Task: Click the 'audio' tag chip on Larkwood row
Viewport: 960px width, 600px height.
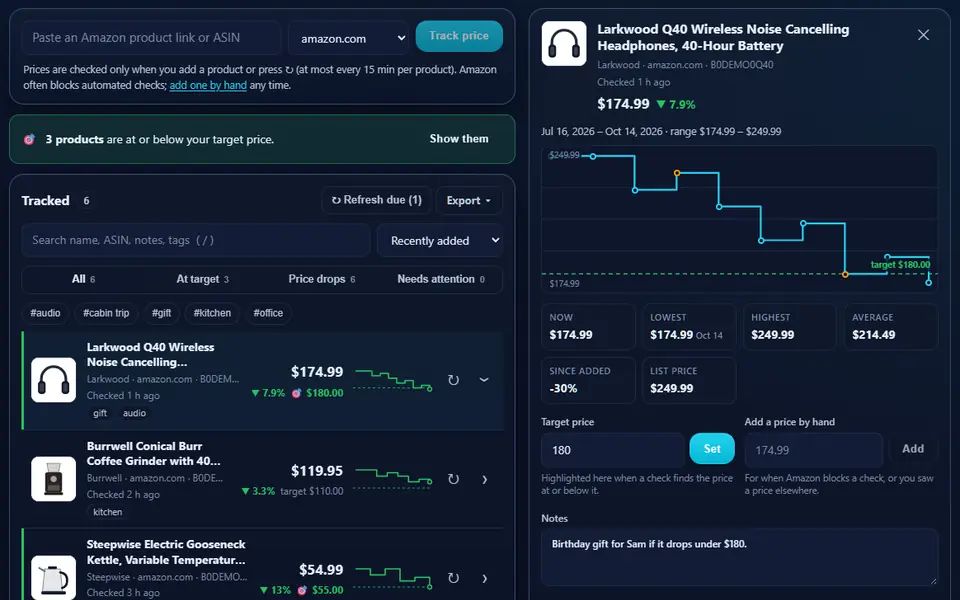Action: 134,413
